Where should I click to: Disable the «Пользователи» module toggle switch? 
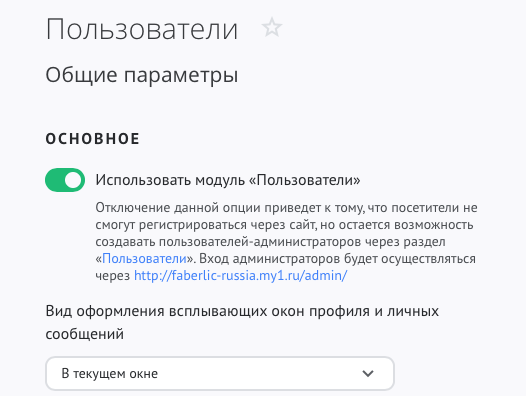(65, 180)
